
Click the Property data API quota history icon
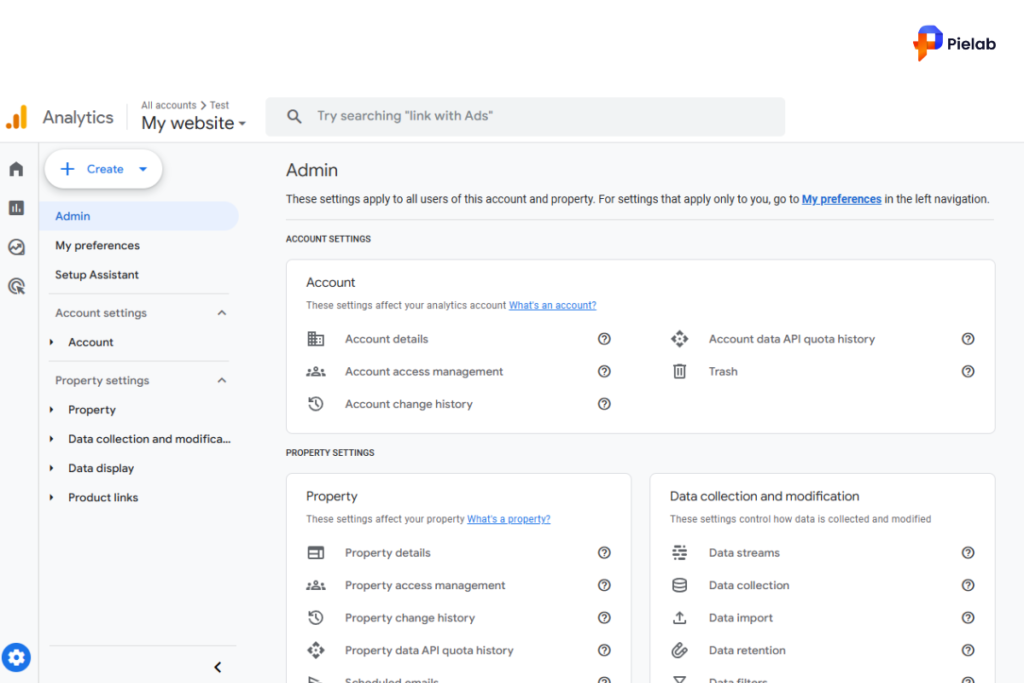coord(315,650)
